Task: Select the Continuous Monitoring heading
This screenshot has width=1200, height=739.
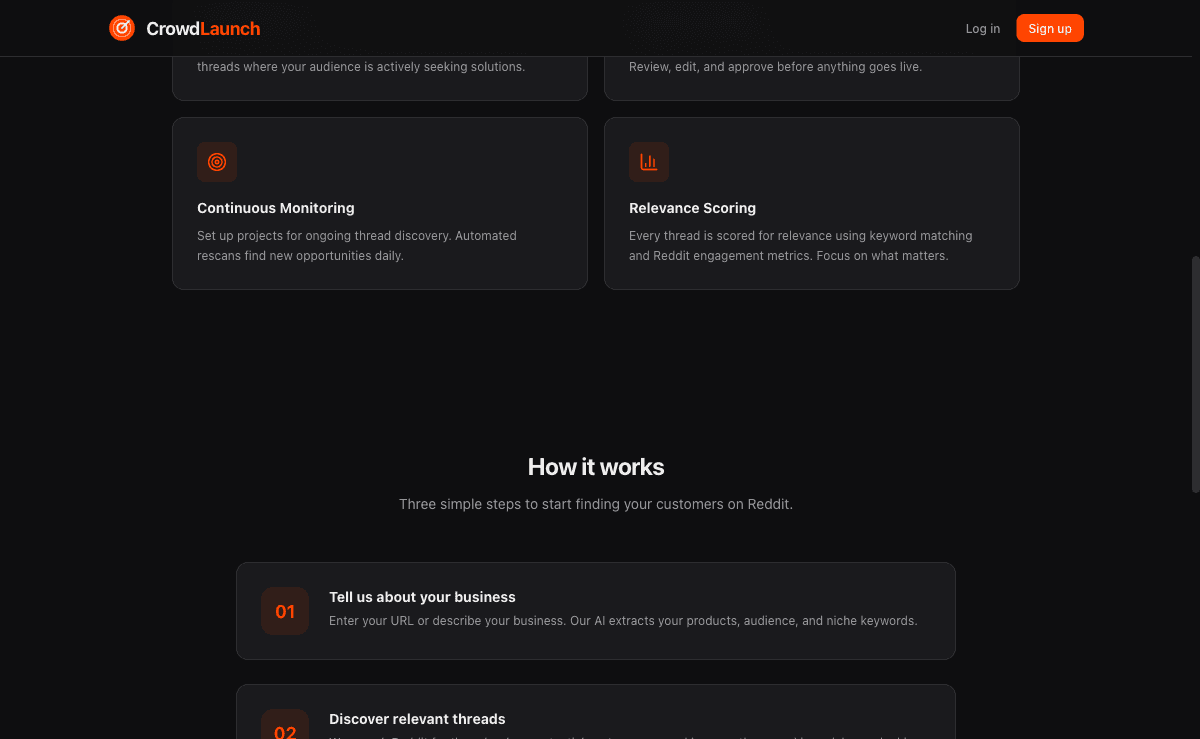Action: (276, 208)
